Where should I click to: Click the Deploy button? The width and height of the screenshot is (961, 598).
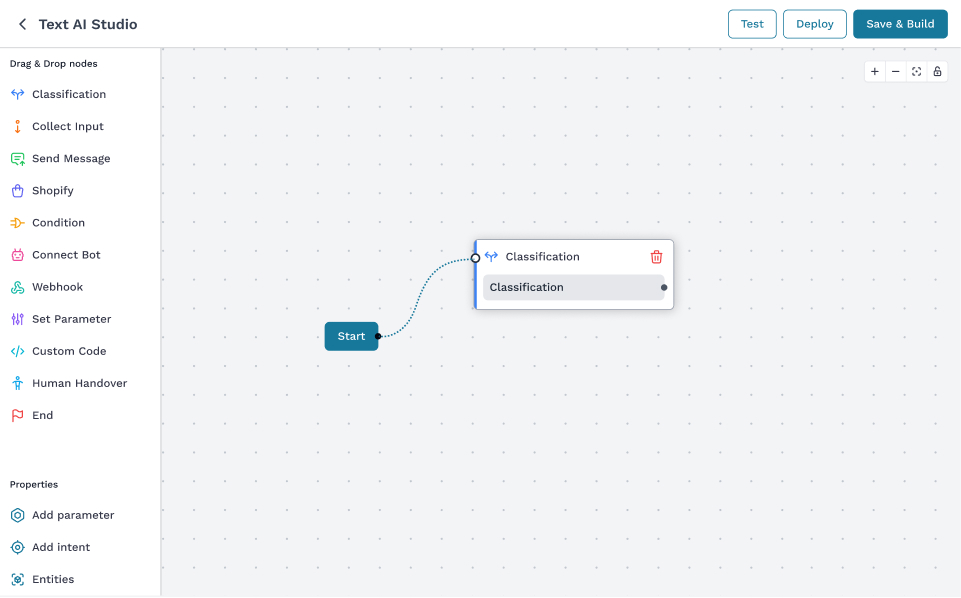(814, 23)
